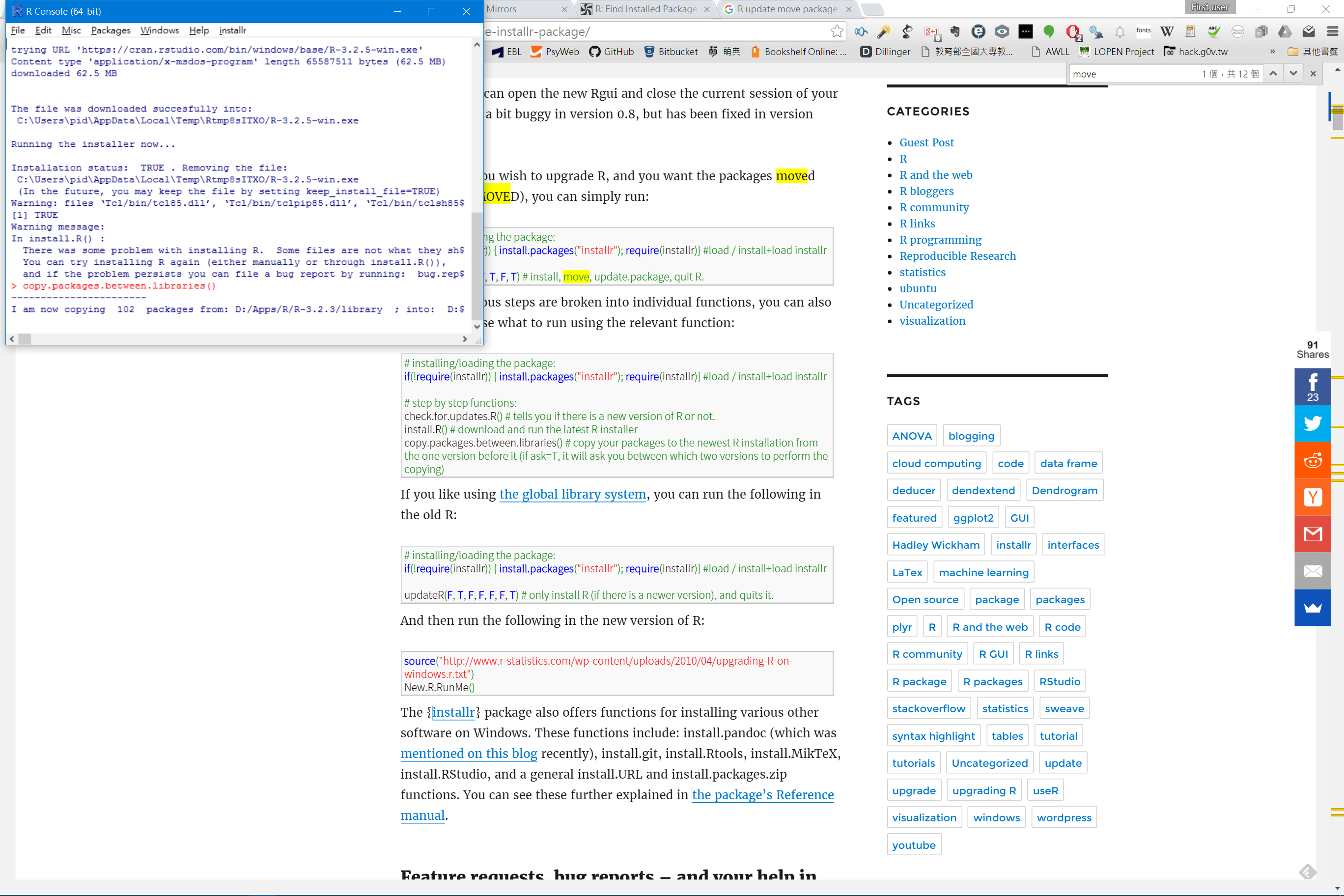Share on Facebook via sidebar button
This screenshot has width=1344, height=896.
(1313, 386)
